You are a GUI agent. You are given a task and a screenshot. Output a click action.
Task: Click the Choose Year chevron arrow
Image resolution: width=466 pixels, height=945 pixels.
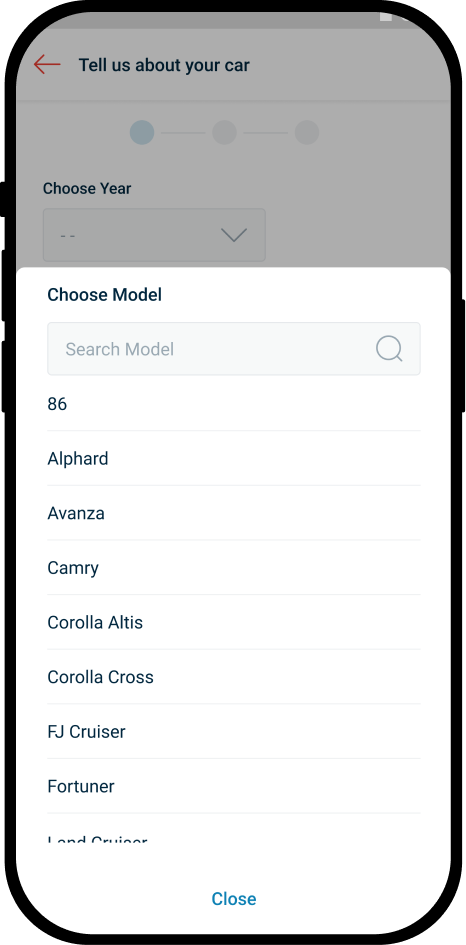click(x=234, y=235)
